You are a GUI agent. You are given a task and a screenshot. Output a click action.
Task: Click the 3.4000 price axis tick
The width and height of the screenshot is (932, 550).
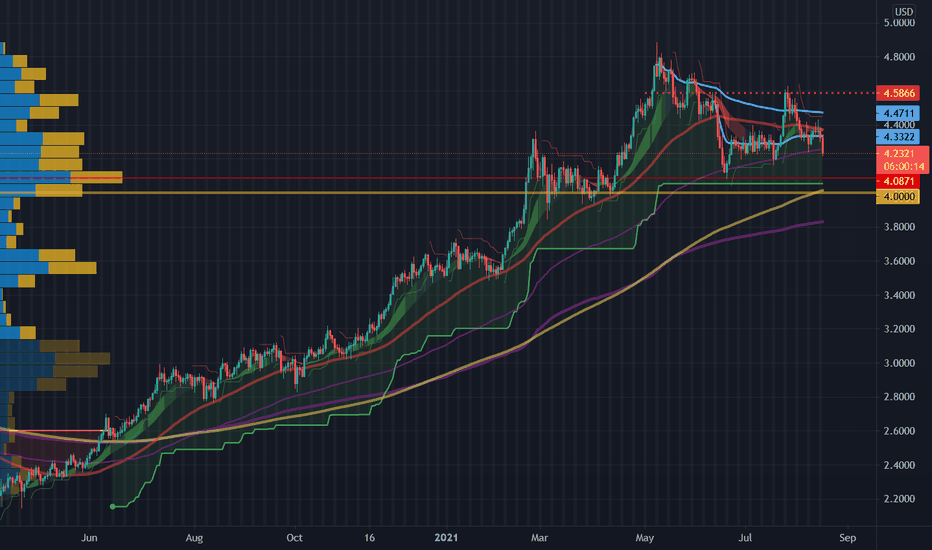[899, 295]
